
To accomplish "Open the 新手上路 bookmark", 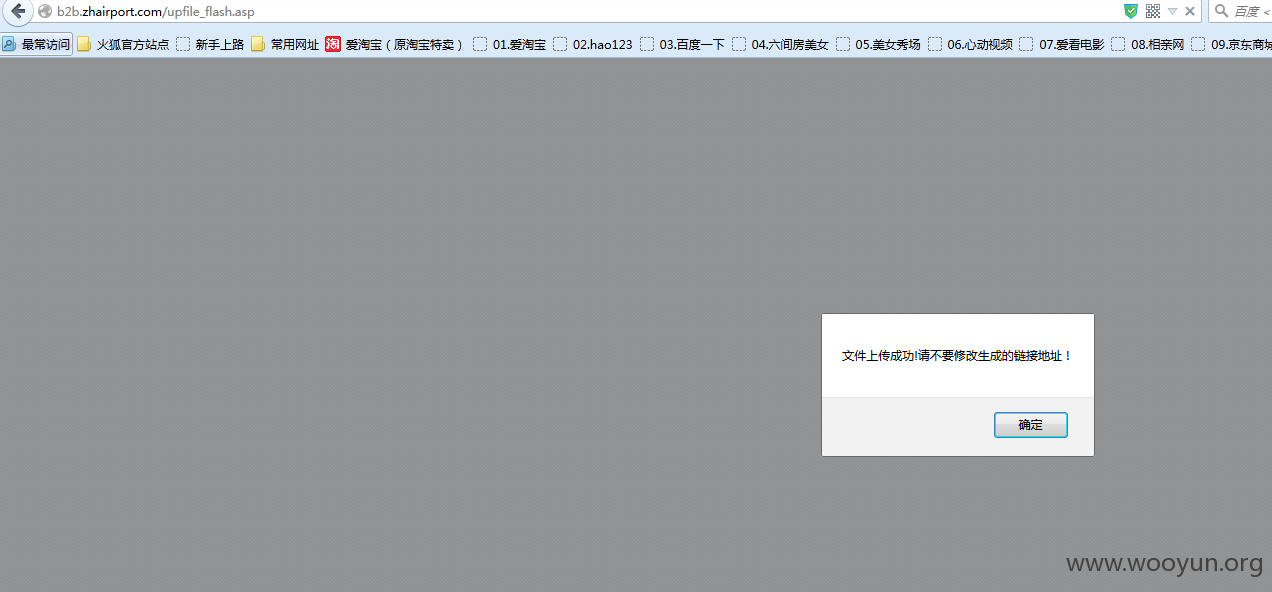I will point(210,44).
